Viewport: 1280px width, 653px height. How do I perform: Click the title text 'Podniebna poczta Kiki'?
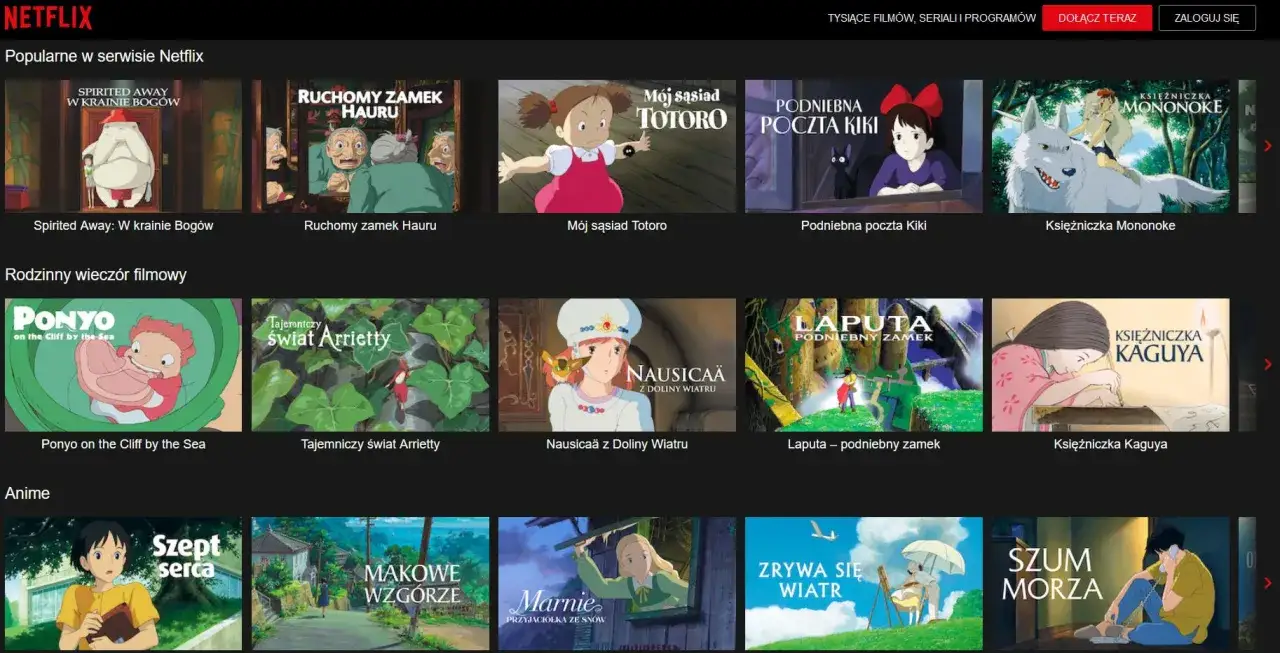tap(864, 226)
